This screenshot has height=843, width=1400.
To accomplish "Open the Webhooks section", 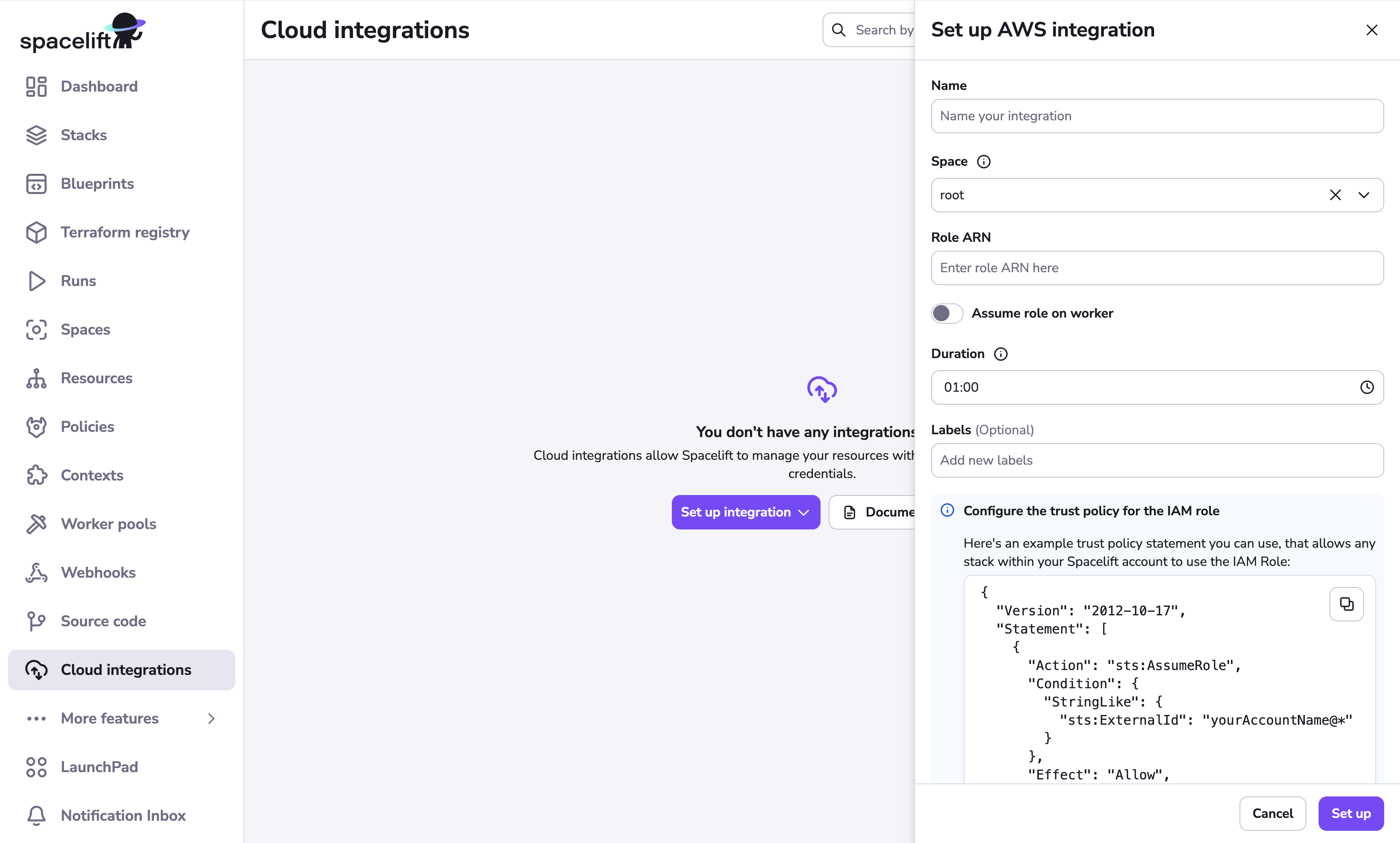I will (x=98, y=572).
